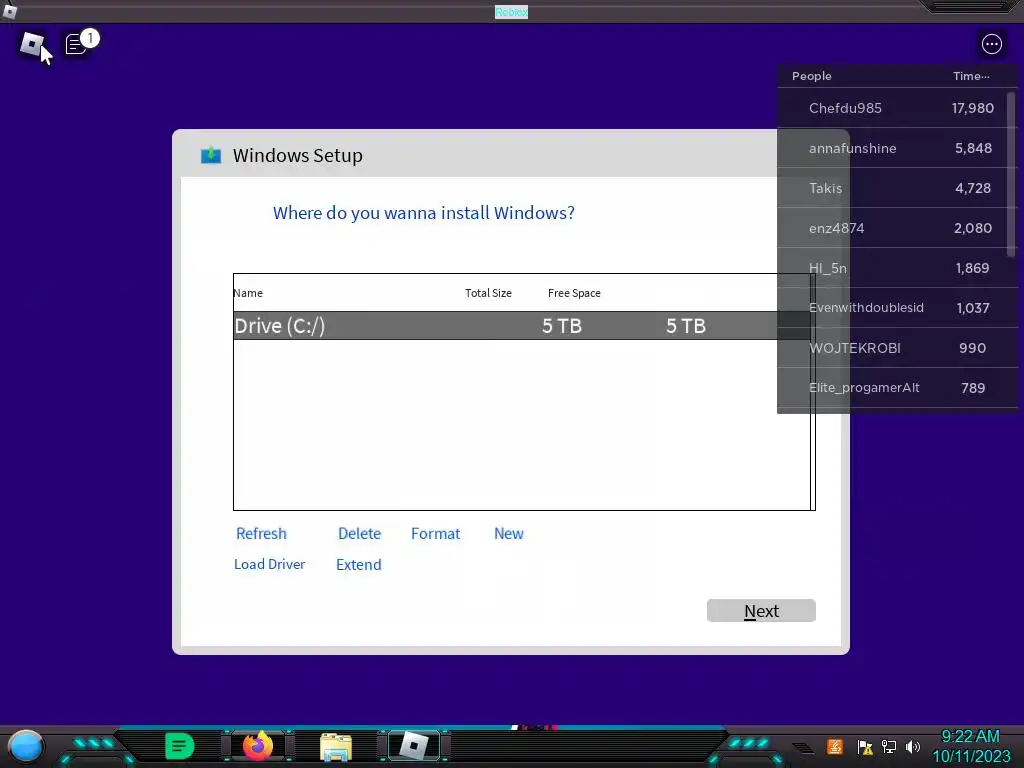Open the Action Center flag tray icon

pos(865,747)
